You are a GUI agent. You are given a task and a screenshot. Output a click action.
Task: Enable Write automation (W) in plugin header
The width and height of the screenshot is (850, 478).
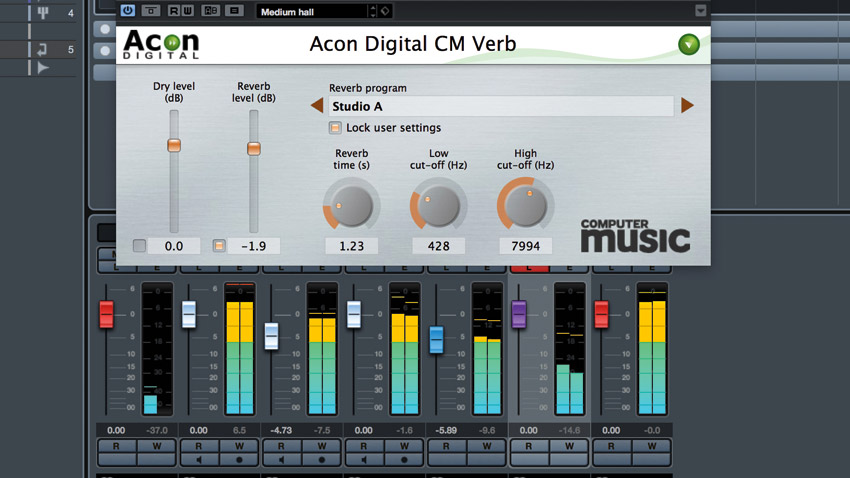pos(188,10)
